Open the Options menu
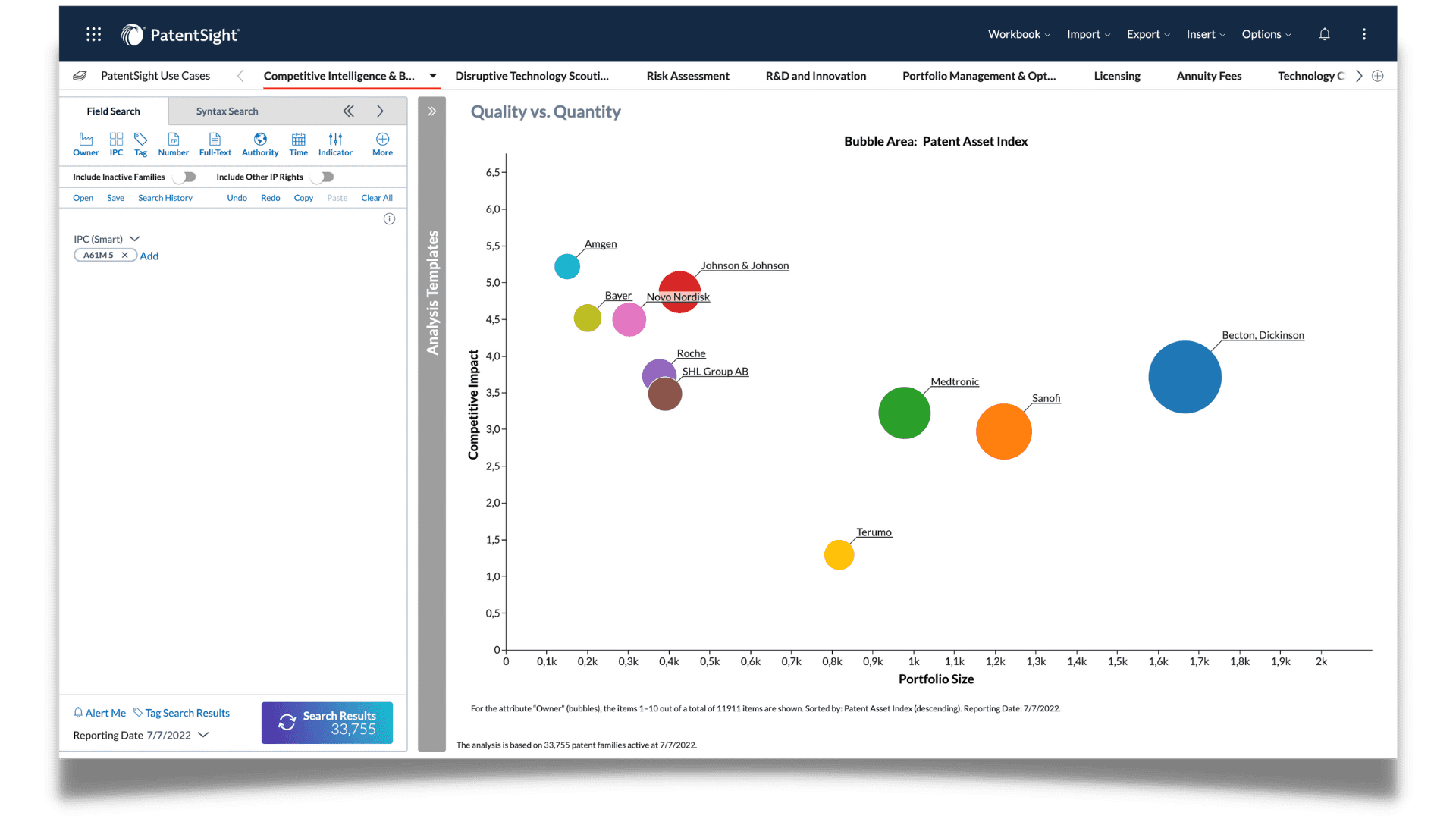Screen dimensions: 1456x819 (x=1266, y=34)
